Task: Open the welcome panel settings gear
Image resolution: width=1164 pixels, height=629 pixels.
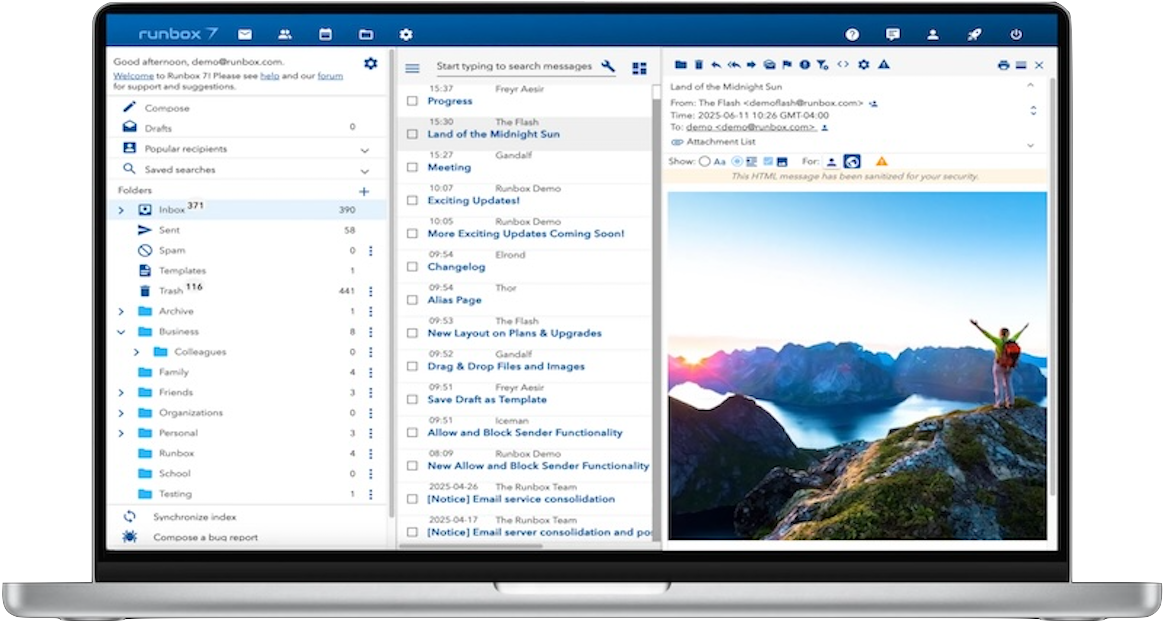Action: [x=370, y=63]
